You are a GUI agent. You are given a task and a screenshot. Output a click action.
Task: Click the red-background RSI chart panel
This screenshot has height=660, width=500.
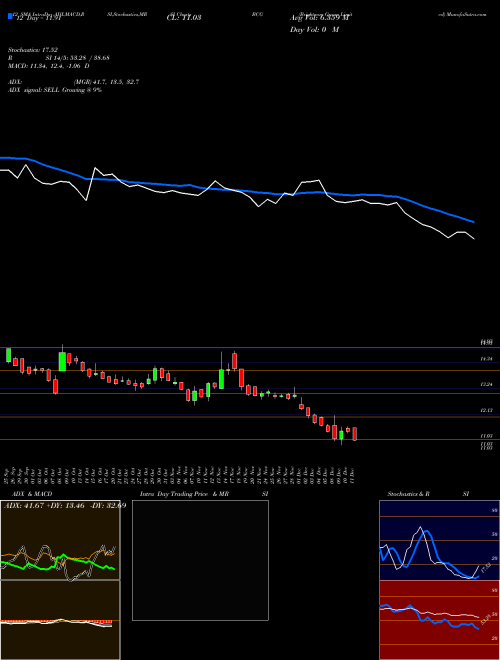click(x=439, y=620)
